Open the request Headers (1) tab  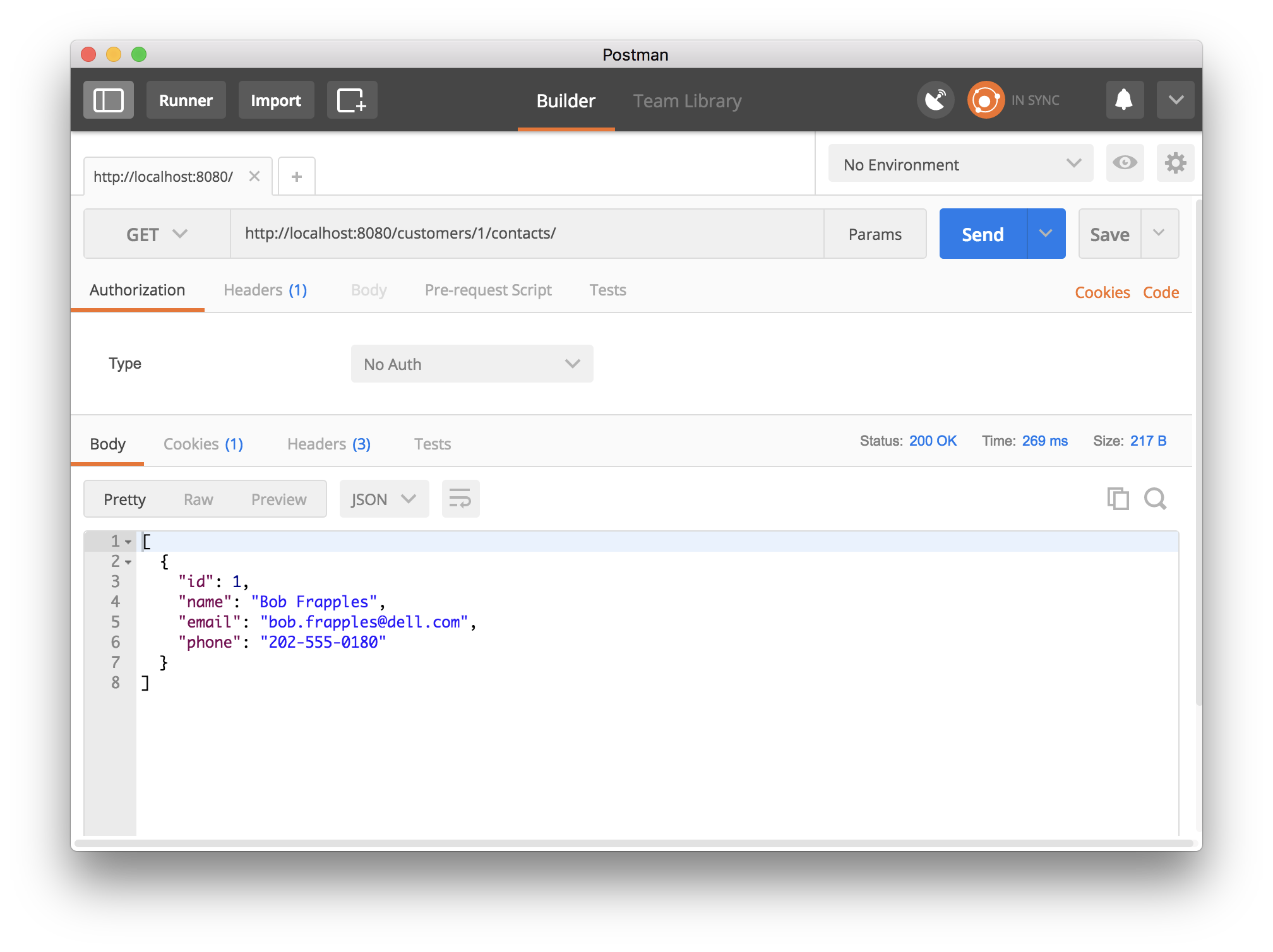[265, 290]
